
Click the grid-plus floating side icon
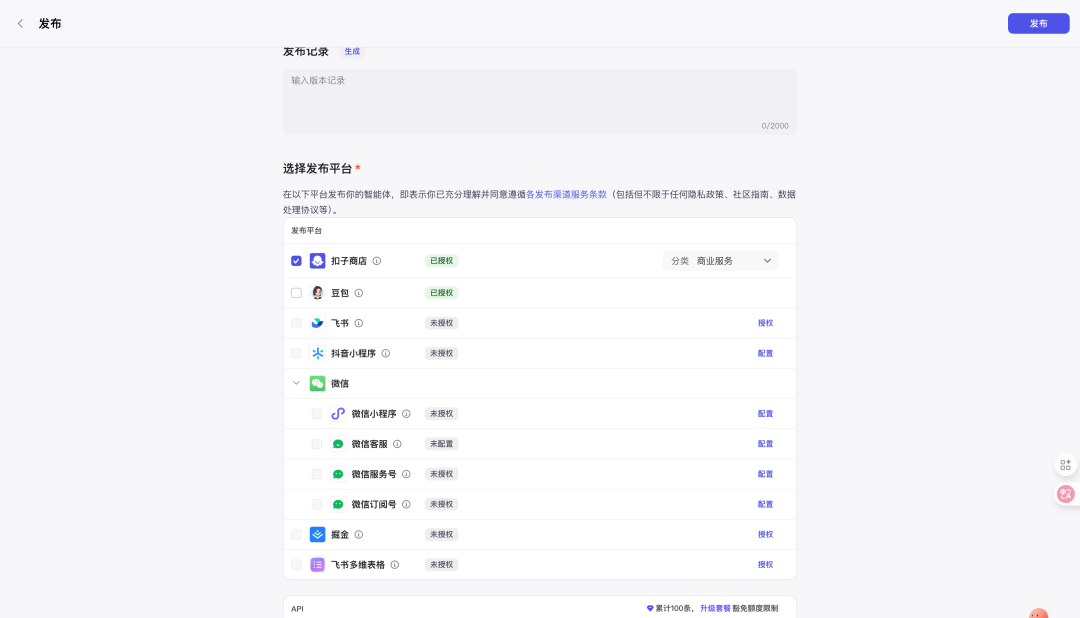pos(1066,465)
